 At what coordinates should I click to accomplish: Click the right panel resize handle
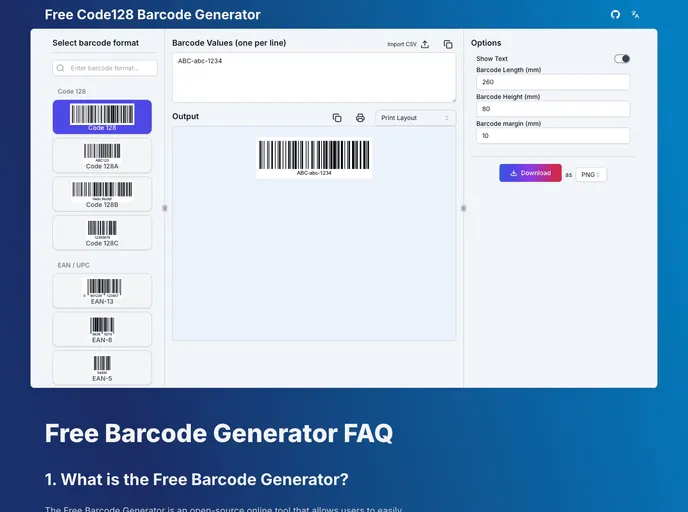(463, 208)
